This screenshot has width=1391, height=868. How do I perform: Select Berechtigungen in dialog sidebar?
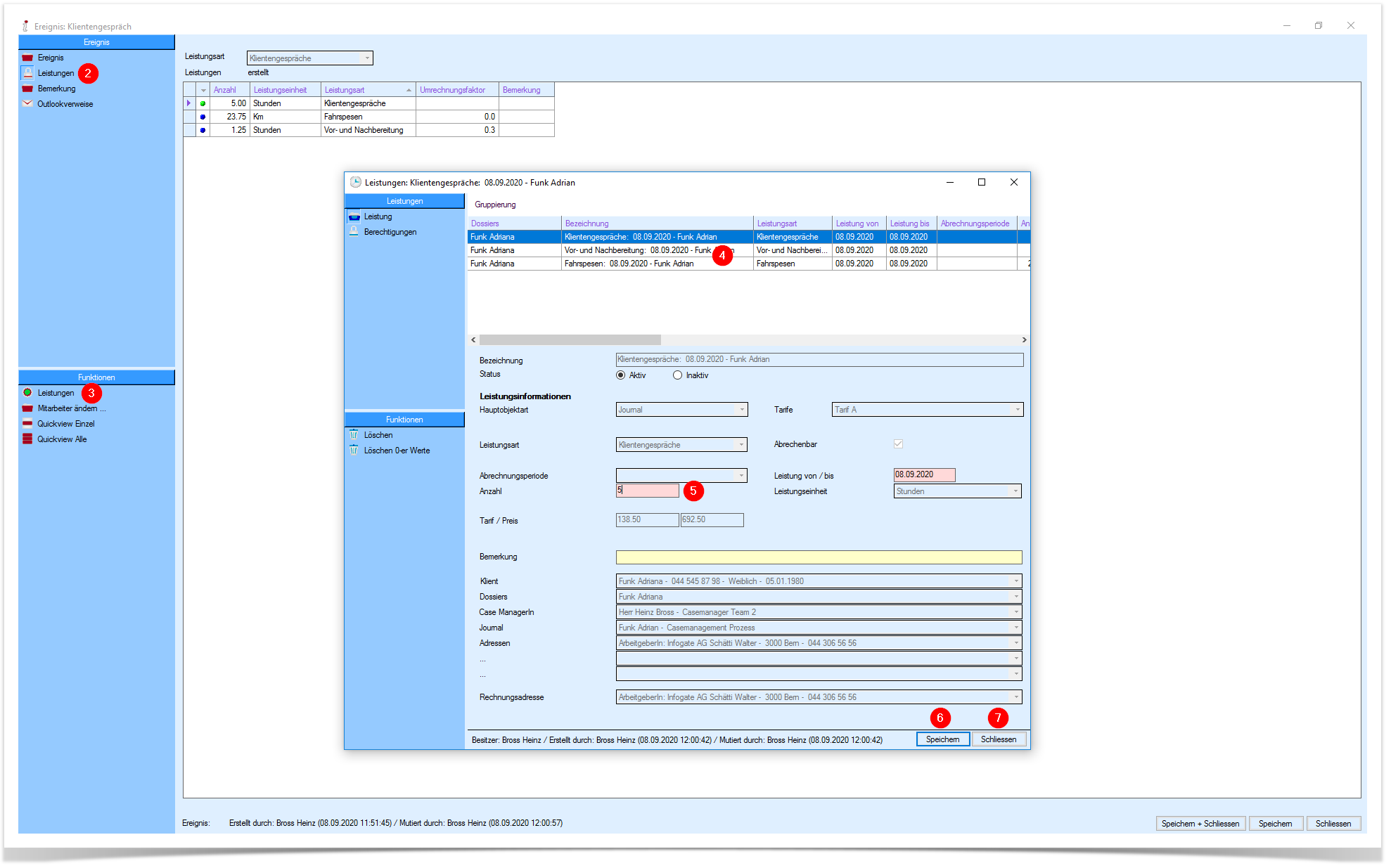(390, 232)
